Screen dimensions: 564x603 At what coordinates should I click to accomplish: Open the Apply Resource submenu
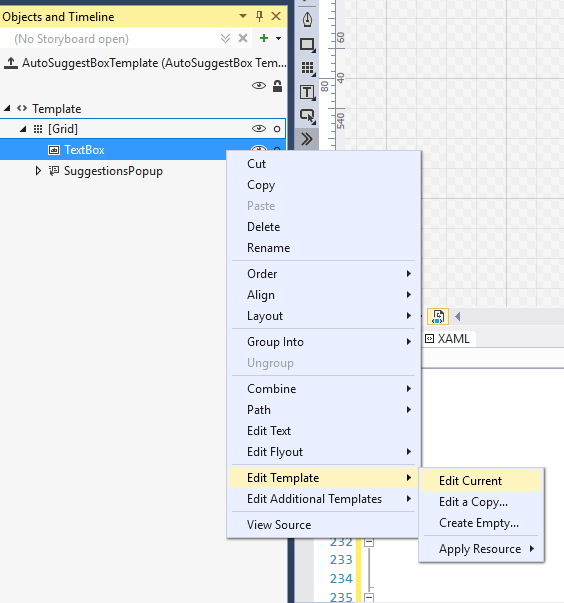point(481,549)
